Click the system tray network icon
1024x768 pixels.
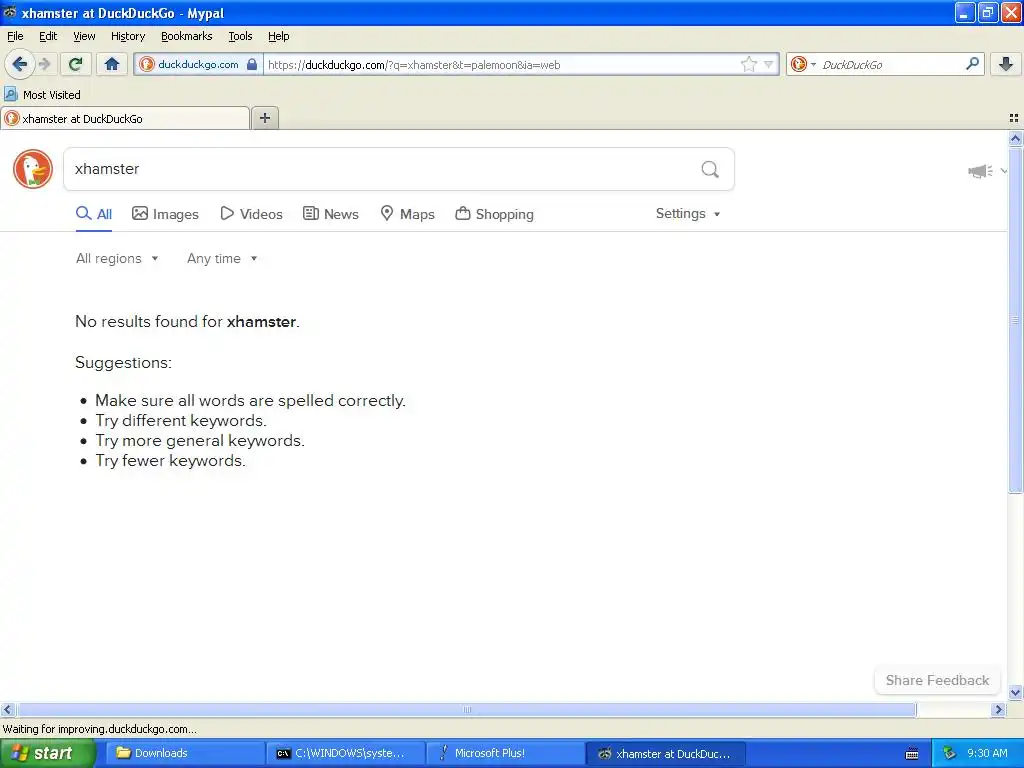950,753
